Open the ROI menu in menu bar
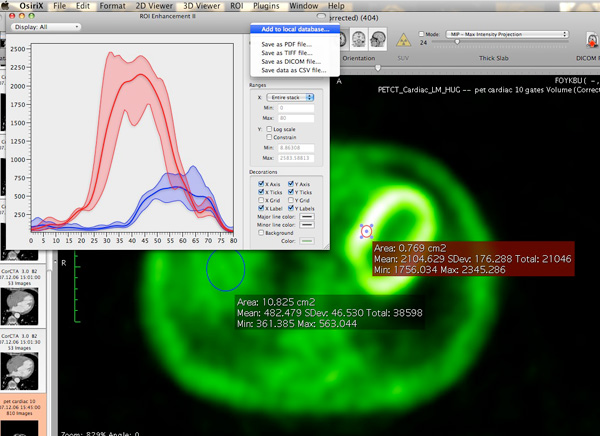Viewport: 600px width, 436px height. pos(236,6)
